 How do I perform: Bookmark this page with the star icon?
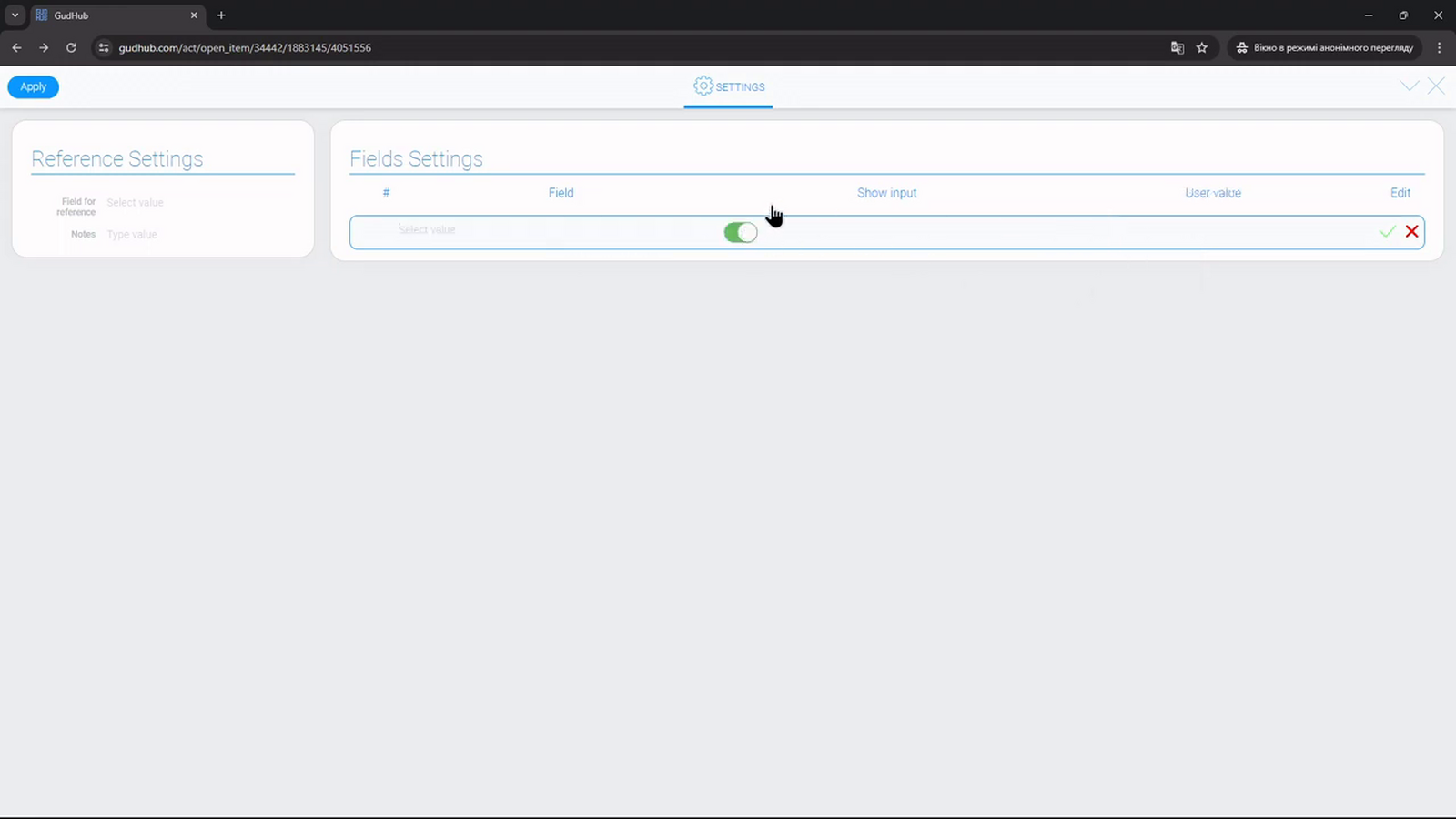pos(1202,47)
